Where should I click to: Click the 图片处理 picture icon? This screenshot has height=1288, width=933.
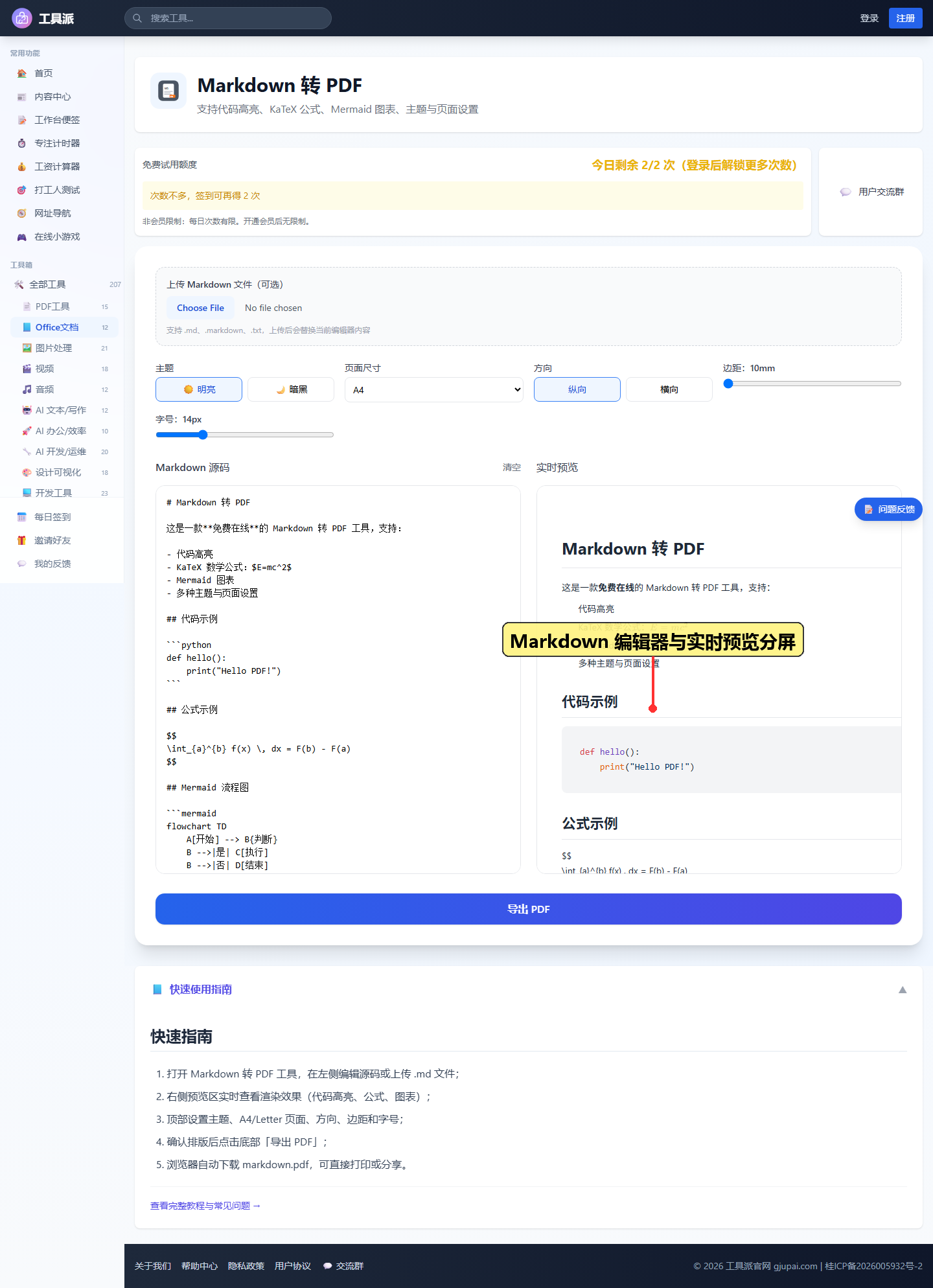pyautogui.click(x=27, y=348)
